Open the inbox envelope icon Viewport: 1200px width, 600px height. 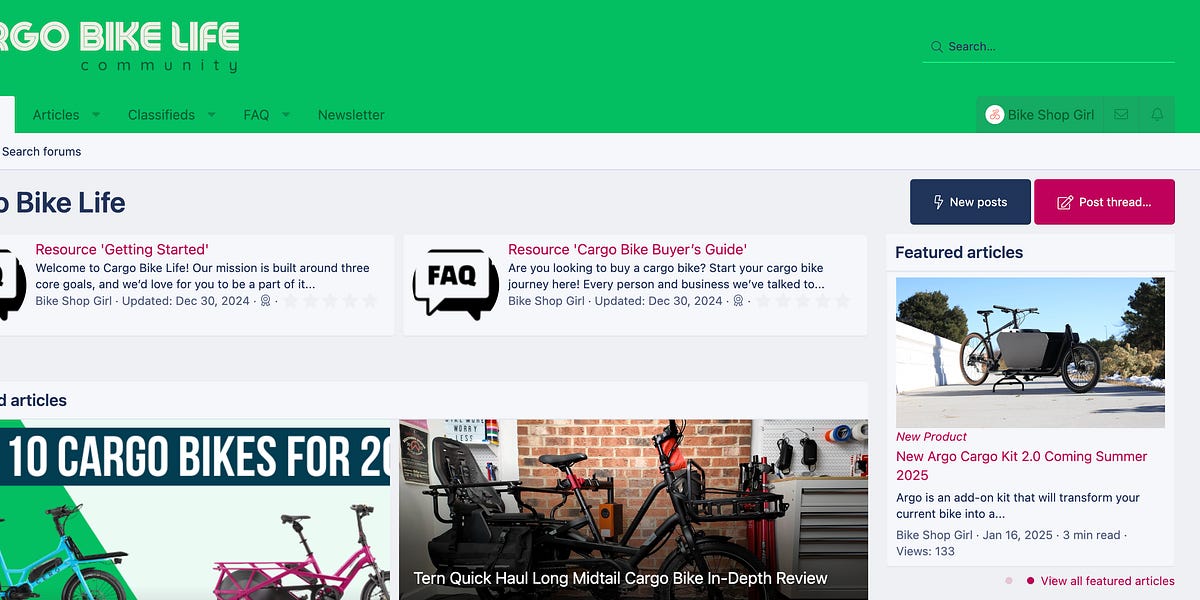tap(1121, 115)
